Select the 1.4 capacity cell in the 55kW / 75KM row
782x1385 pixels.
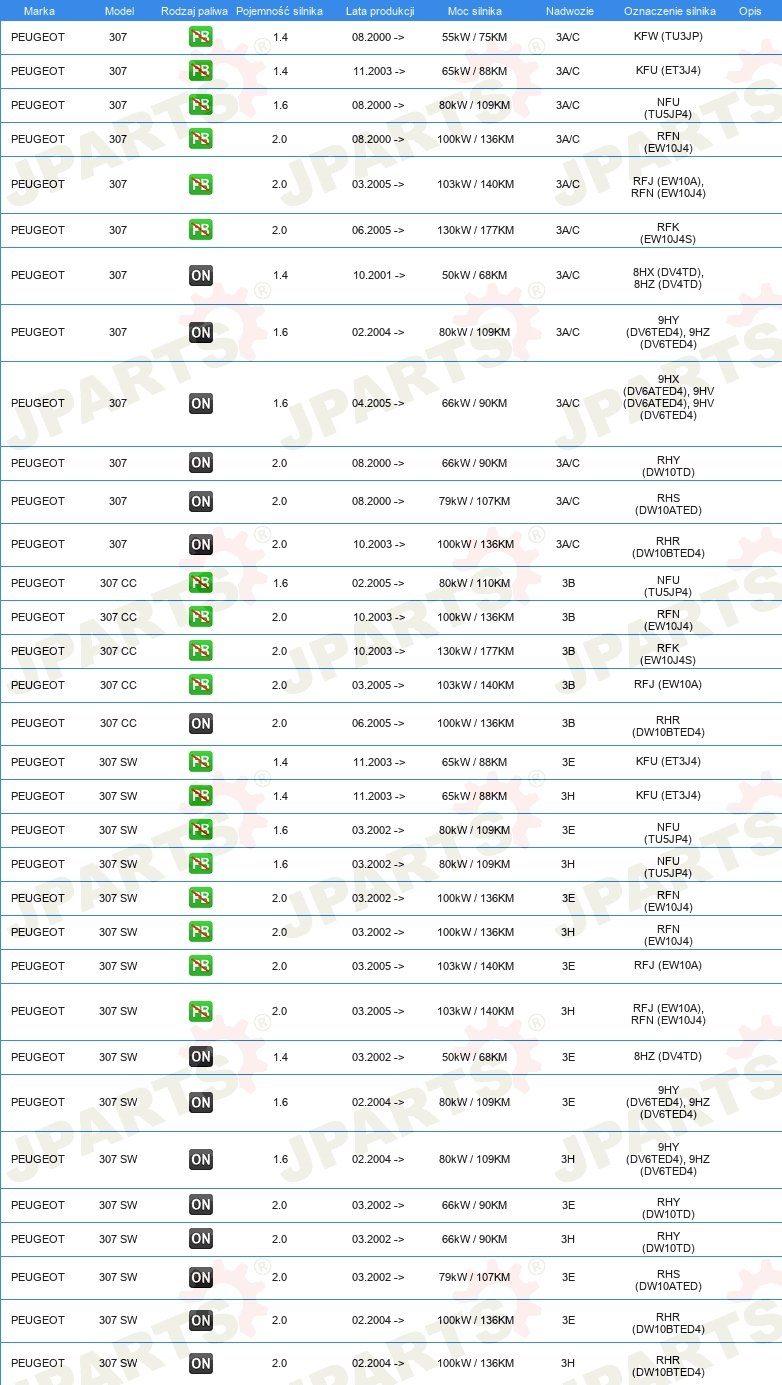click(x=280, y=37)
